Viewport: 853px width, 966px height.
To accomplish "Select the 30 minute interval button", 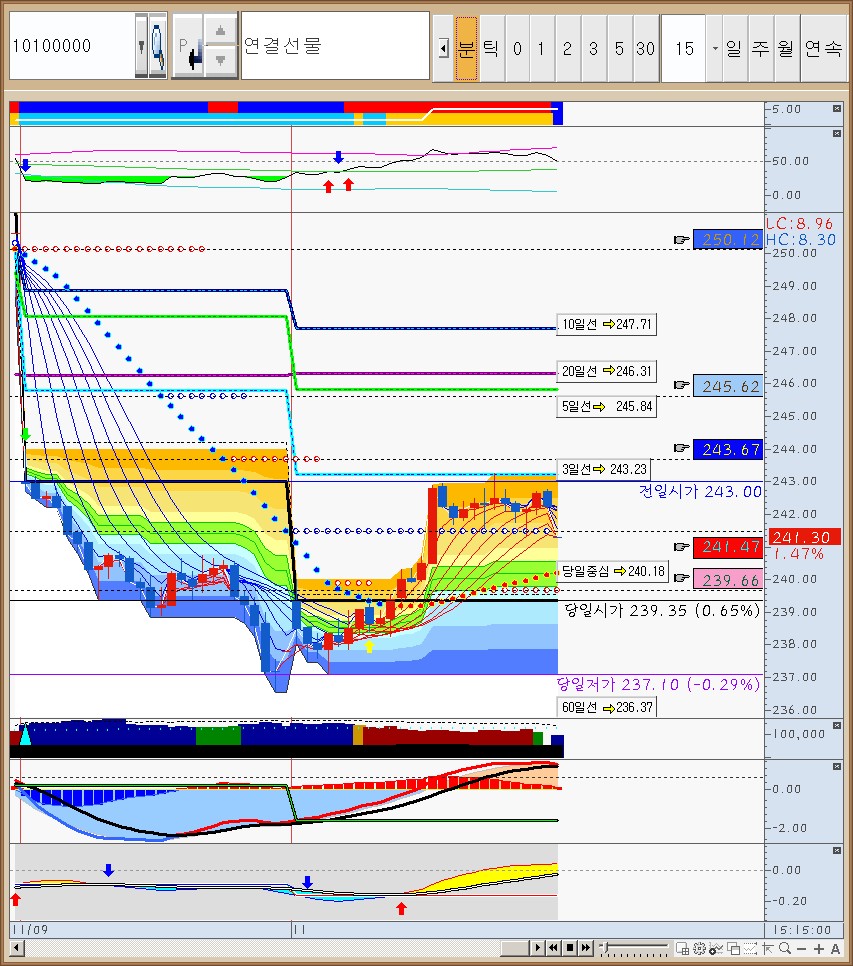I will tap(645, 48).
